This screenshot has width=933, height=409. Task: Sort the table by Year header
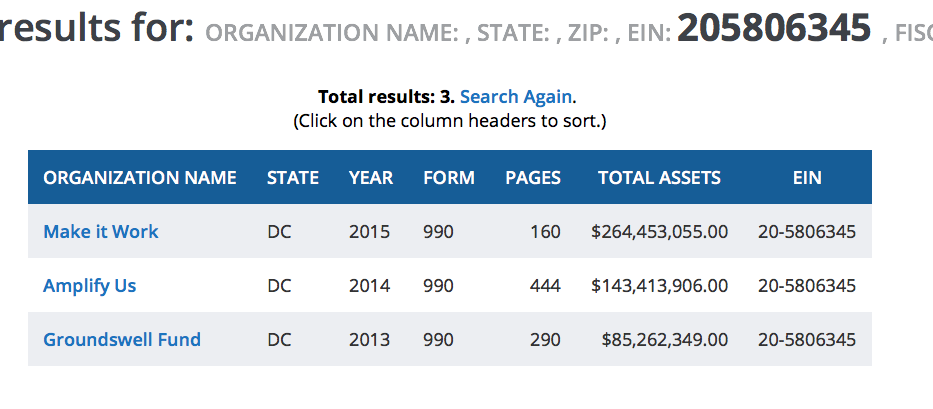point(371,178)
